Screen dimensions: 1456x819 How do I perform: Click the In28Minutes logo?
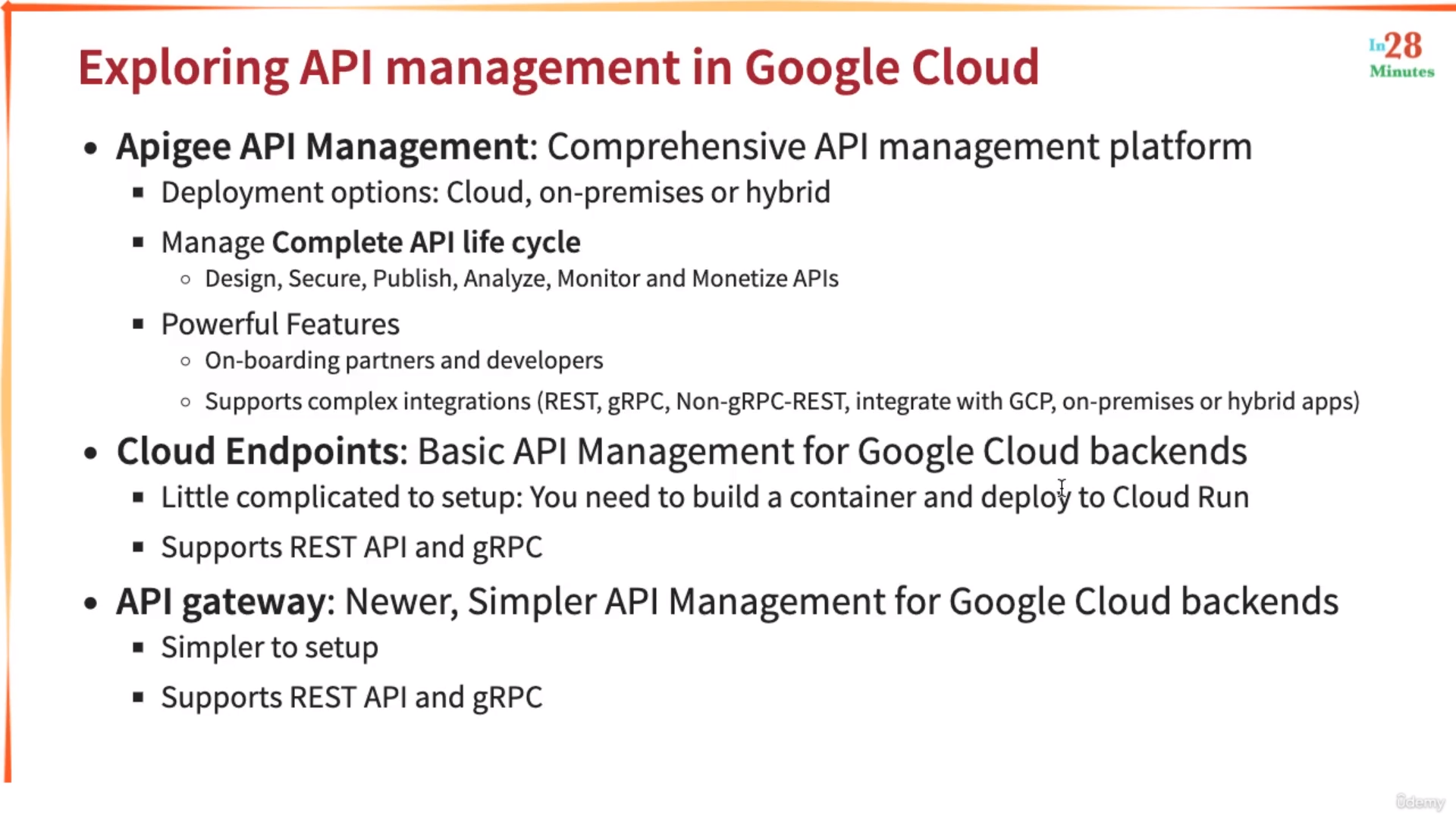[x=1401, y=55]
